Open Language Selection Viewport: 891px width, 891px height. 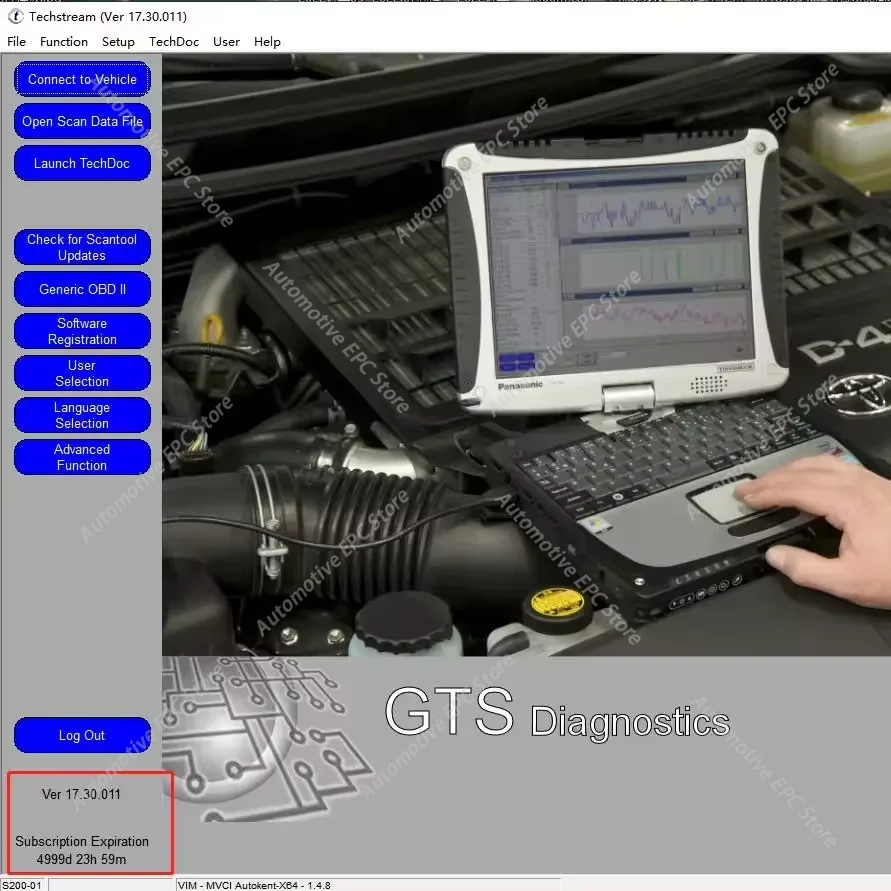[82, 415]
